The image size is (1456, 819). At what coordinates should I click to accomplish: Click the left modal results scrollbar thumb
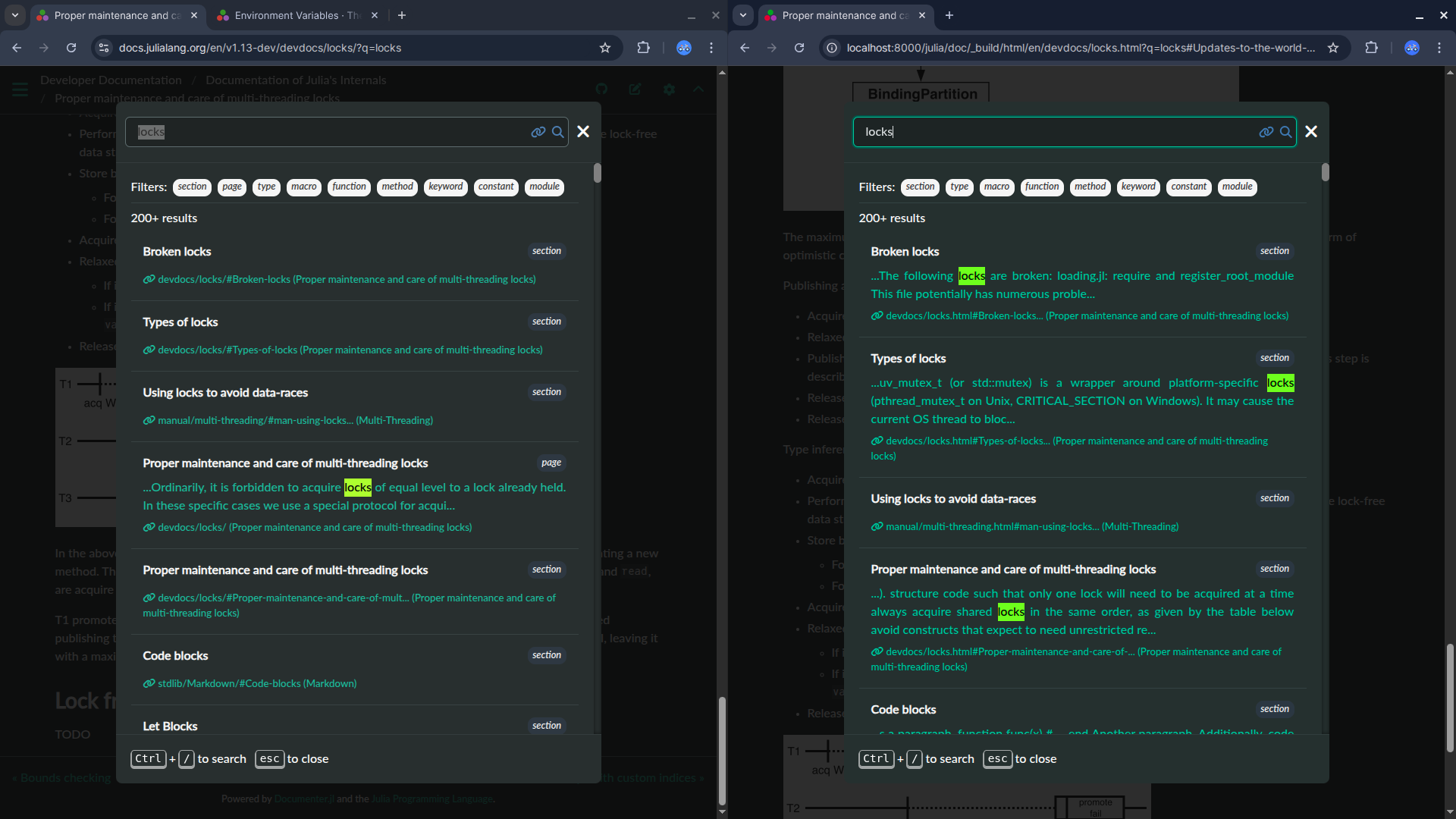pyautogui.click(x=598, y=173)
